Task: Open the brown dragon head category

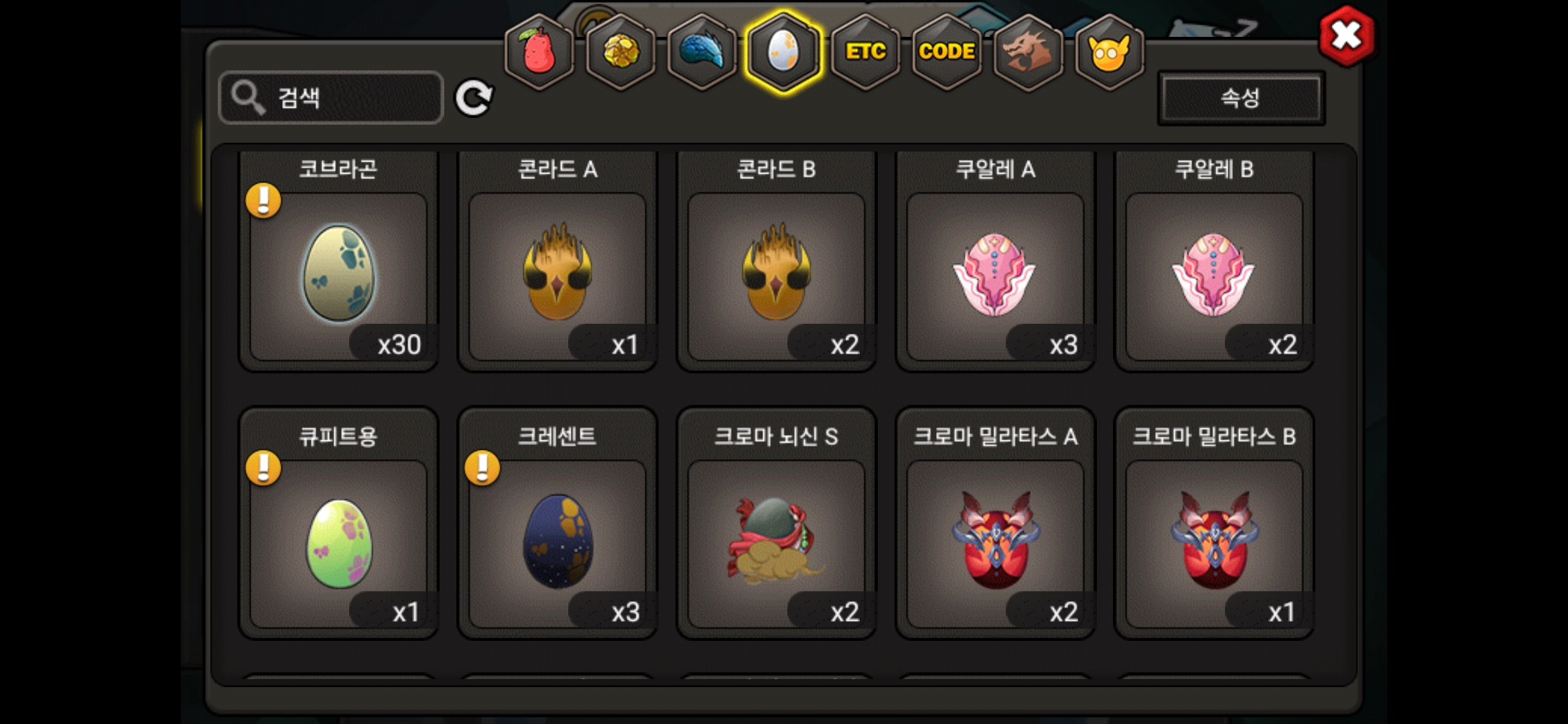Action: click(1028, 52)
